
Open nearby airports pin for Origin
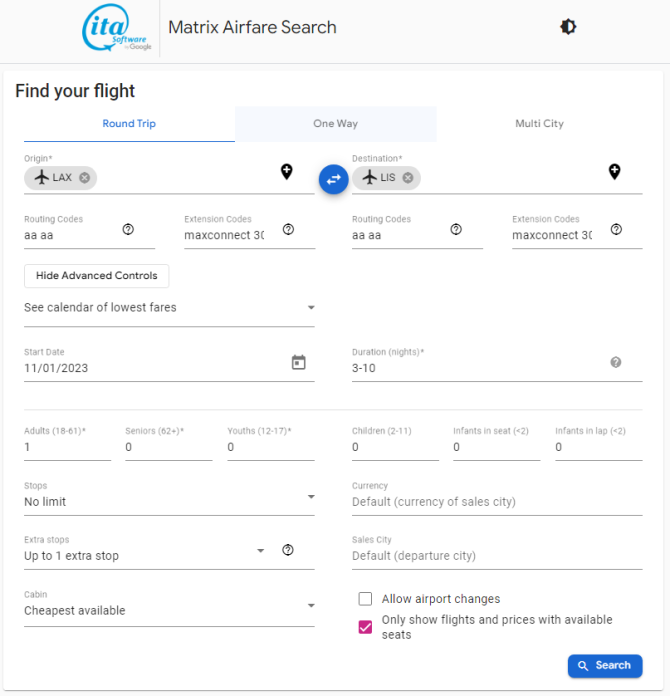pyautogui.click(x=287, y=172)
